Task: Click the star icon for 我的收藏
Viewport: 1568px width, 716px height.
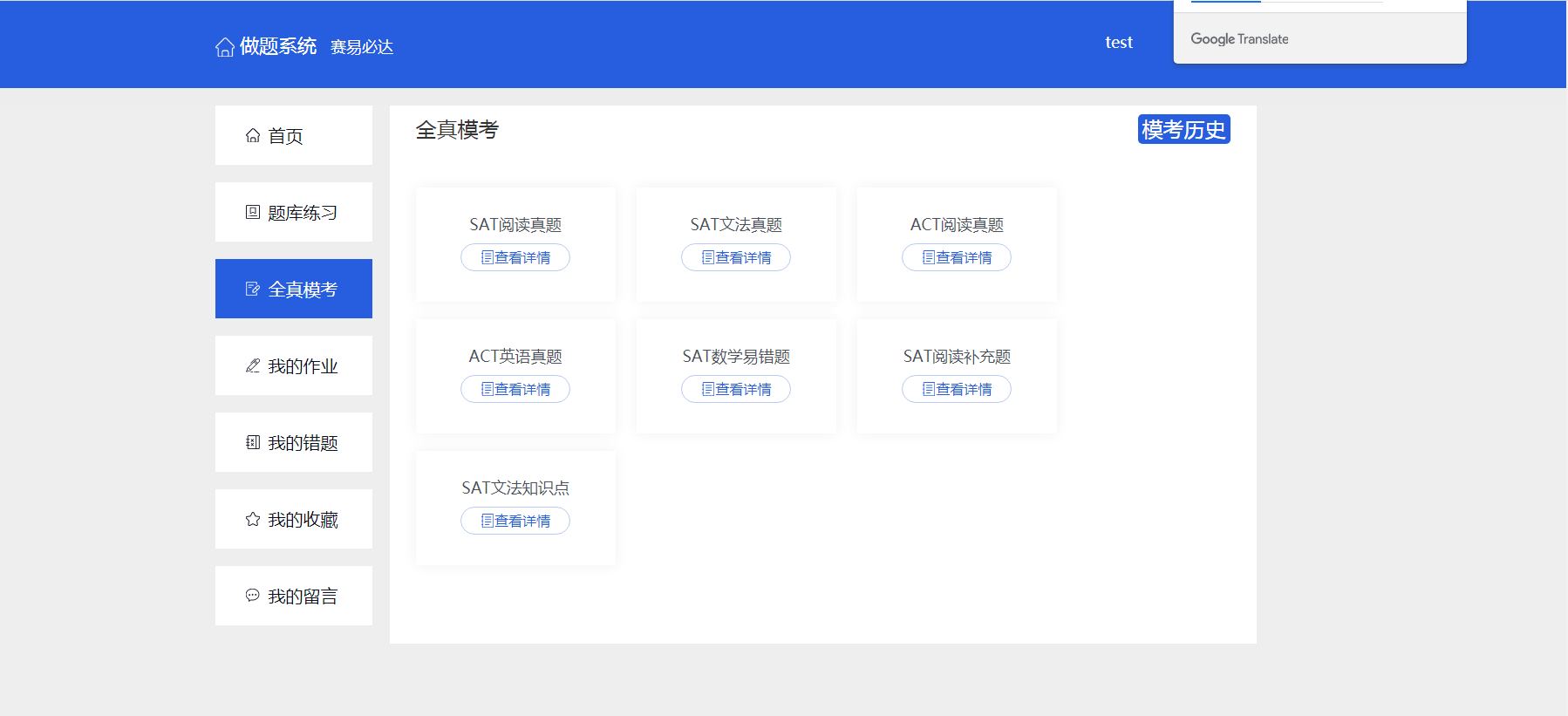Action: pos(253,520)
